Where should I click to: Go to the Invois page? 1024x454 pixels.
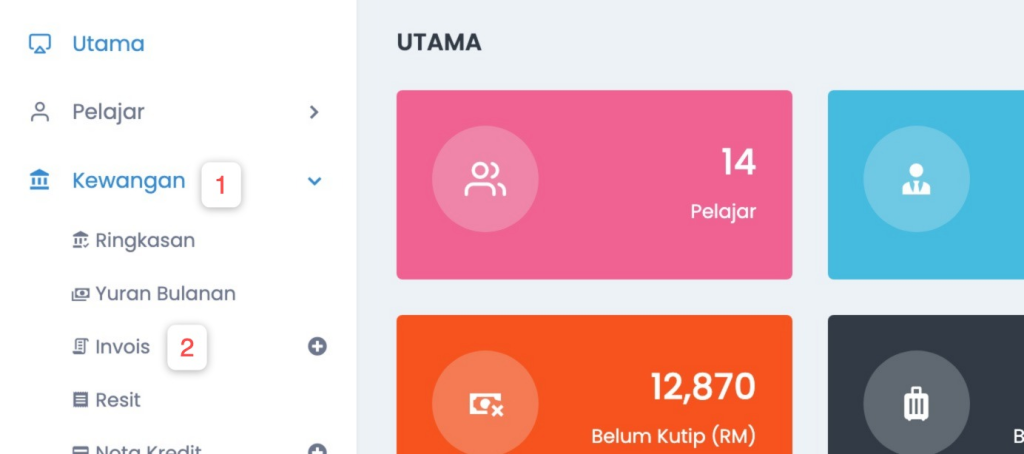(111, 347)
